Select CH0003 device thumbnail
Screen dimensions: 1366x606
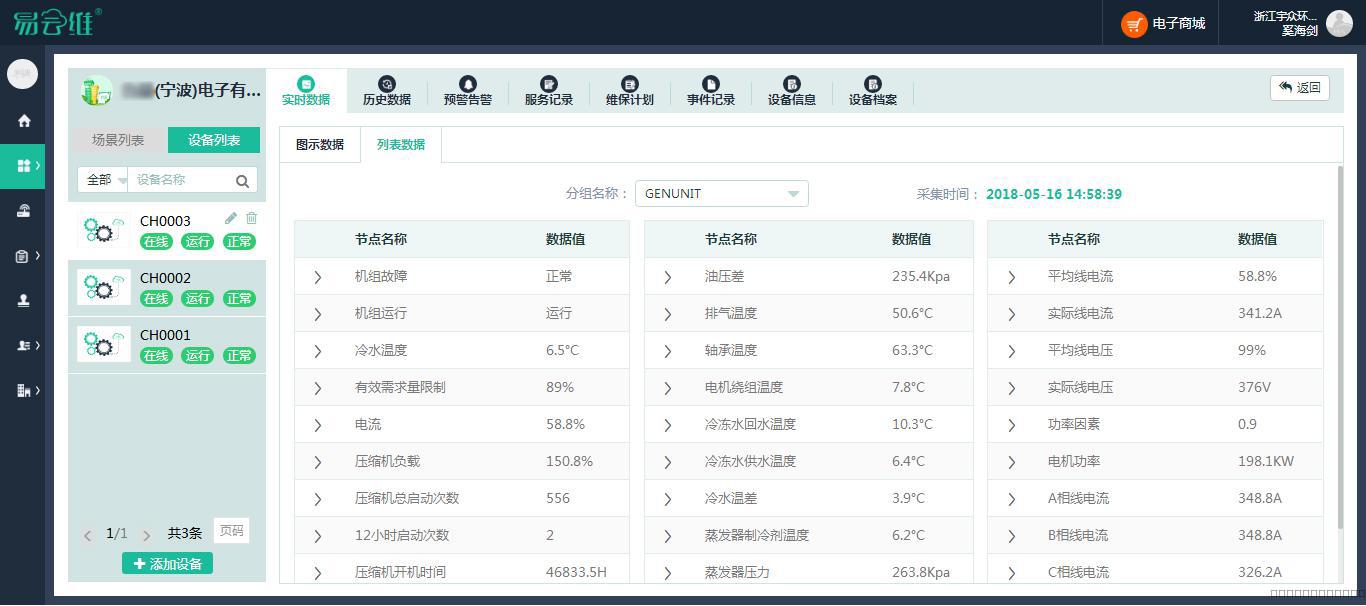pyautogui.click(x=104, y=230)
